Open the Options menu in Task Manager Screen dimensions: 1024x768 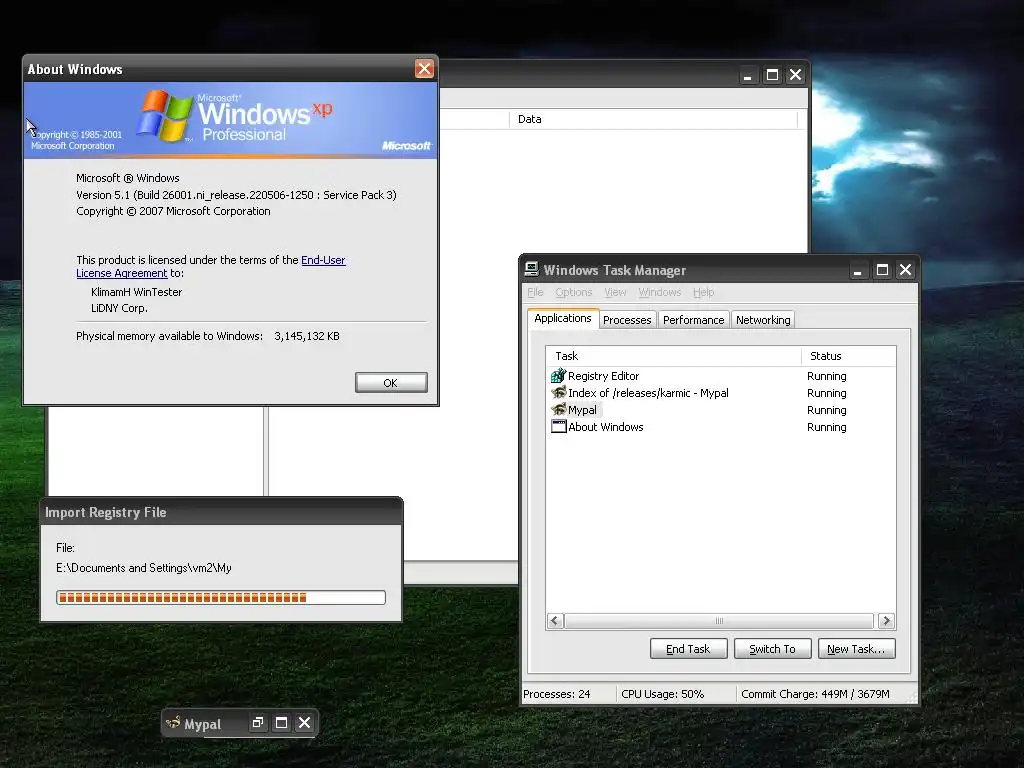[573, 292]
